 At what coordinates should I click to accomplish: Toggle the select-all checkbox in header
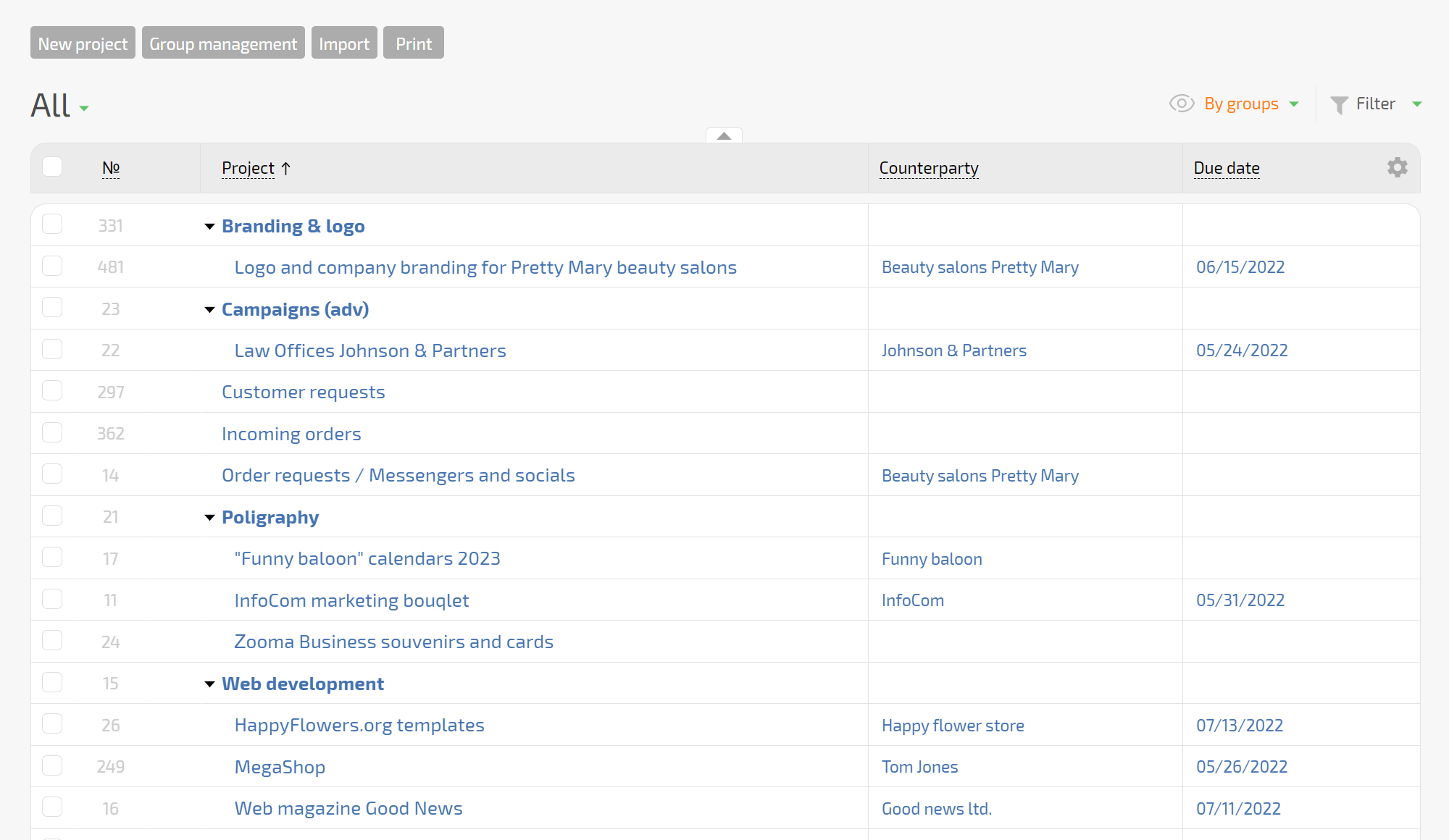click(52, 167)
